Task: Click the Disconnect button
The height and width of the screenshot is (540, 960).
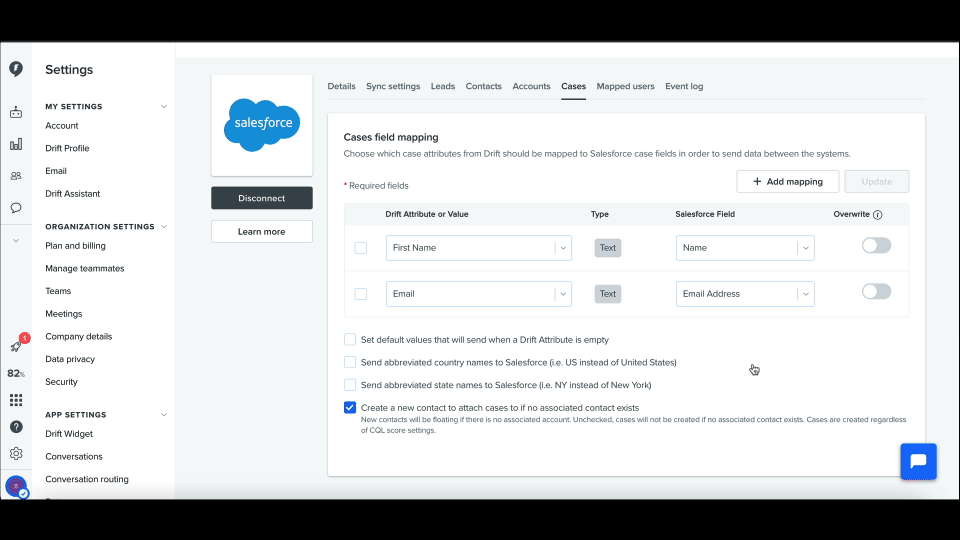Action: [x=262, y=198]
